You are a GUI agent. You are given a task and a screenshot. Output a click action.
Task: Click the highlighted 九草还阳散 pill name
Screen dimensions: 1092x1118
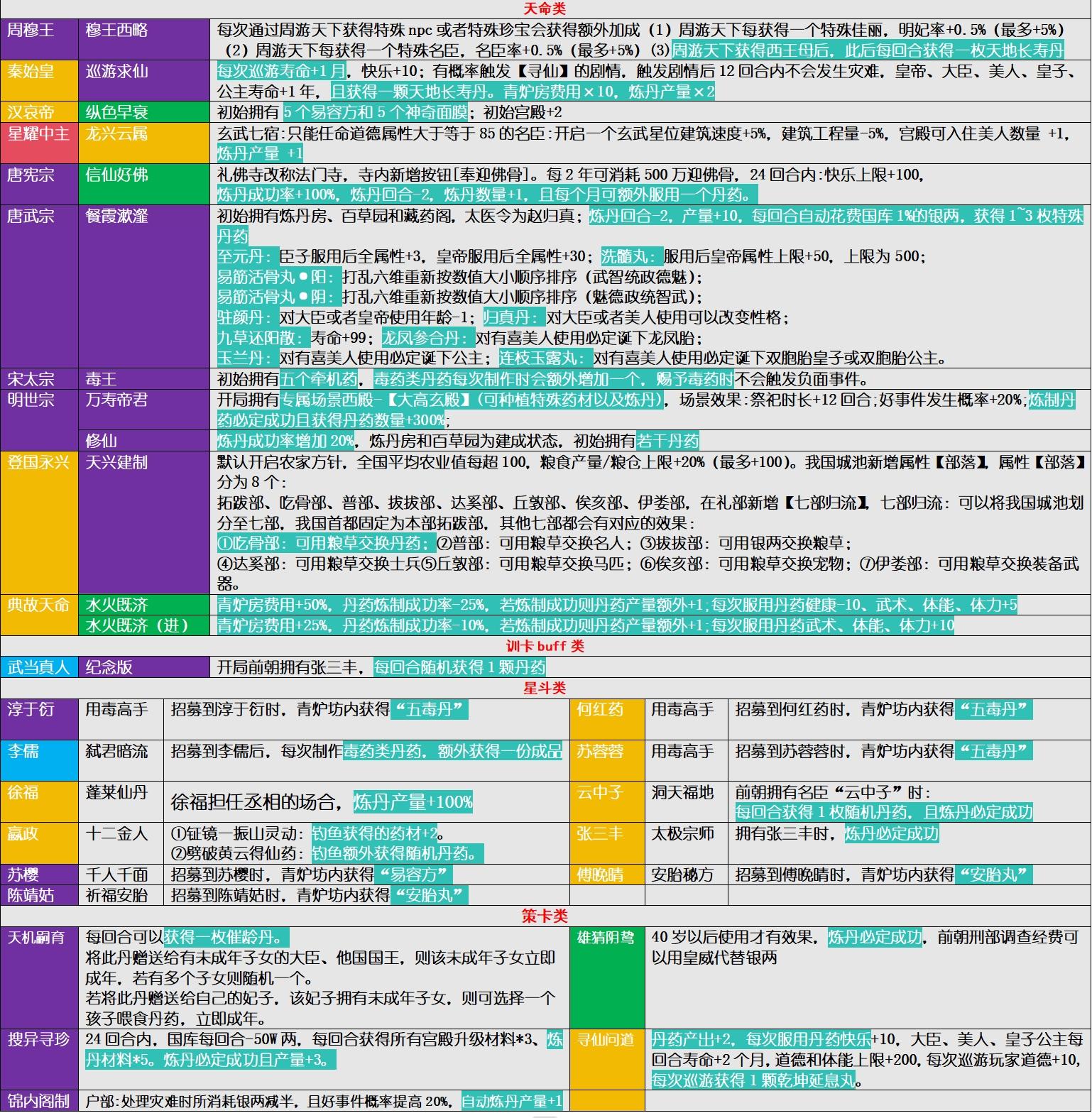263,338
